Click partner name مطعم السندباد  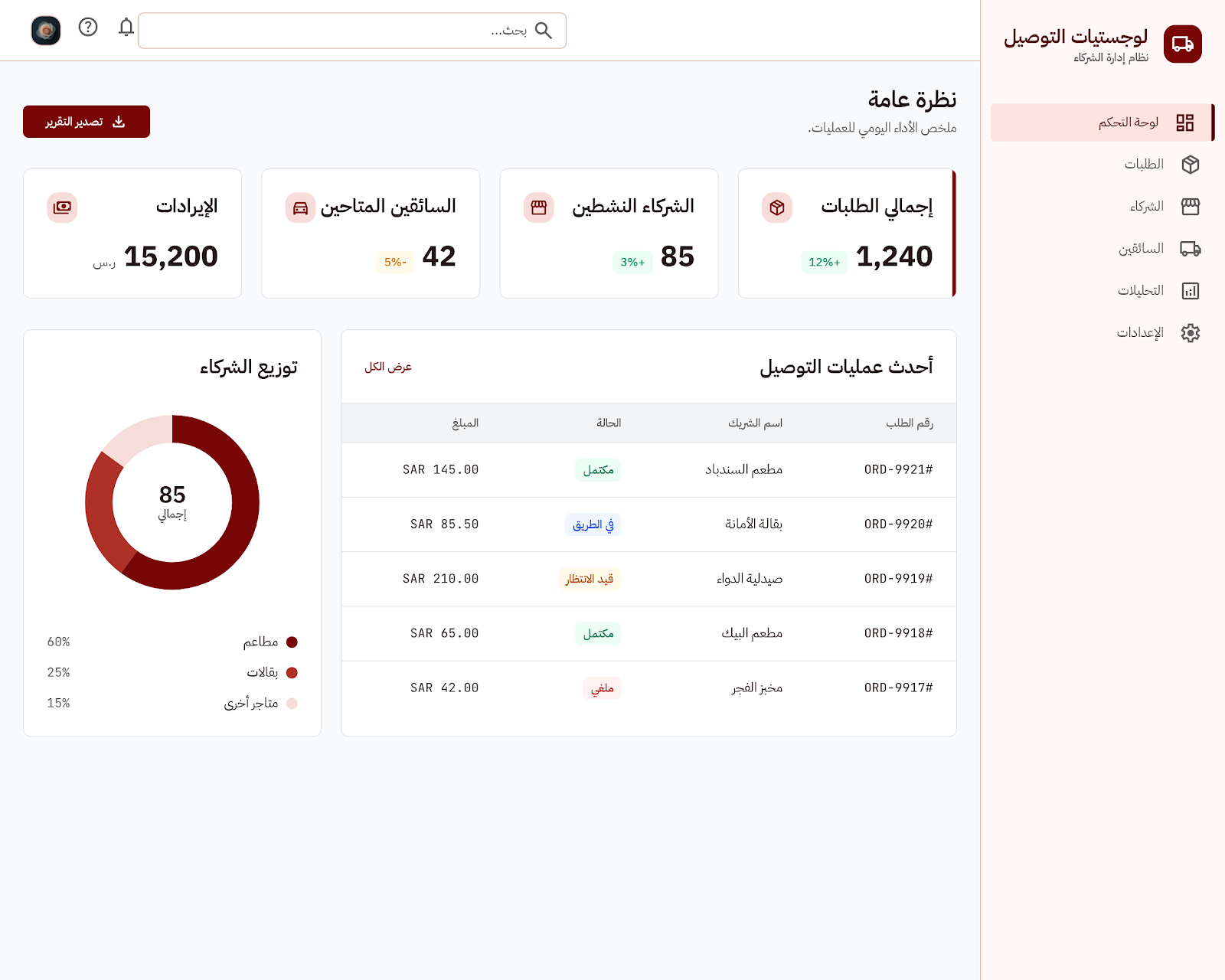click(x=743, y=469)
